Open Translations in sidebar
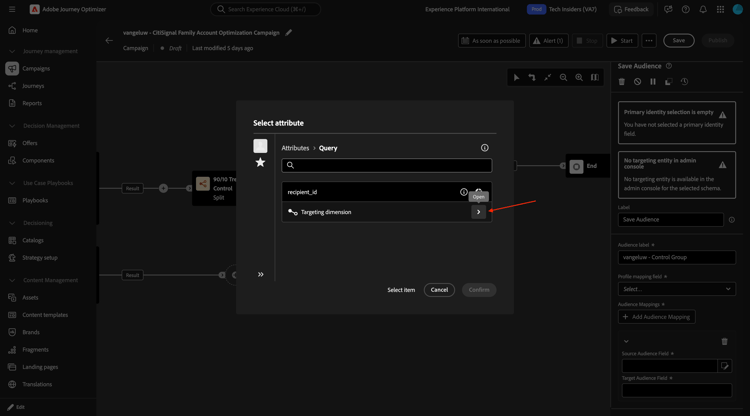This screenshot has height=416, width=750. 37,384
